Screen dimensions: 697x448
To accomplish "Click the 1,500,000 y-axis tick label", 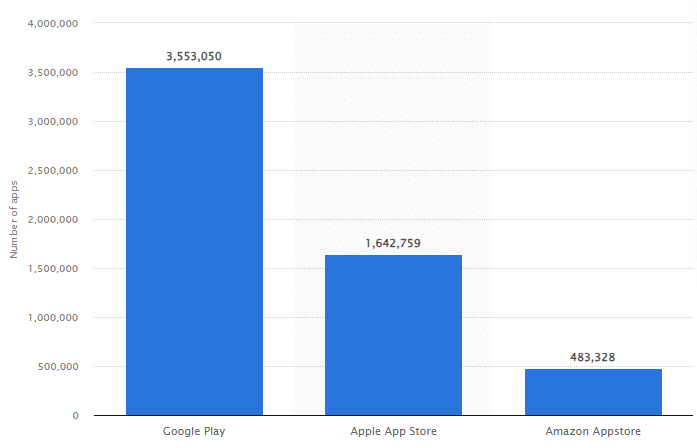I will (53, 268).
